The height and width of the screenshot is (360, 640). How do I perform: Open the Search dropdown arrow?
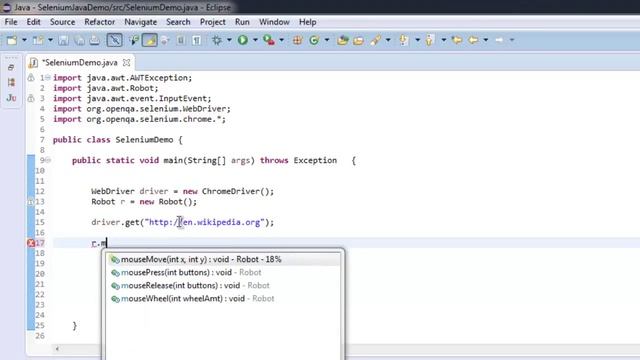(x=388, y=40)
